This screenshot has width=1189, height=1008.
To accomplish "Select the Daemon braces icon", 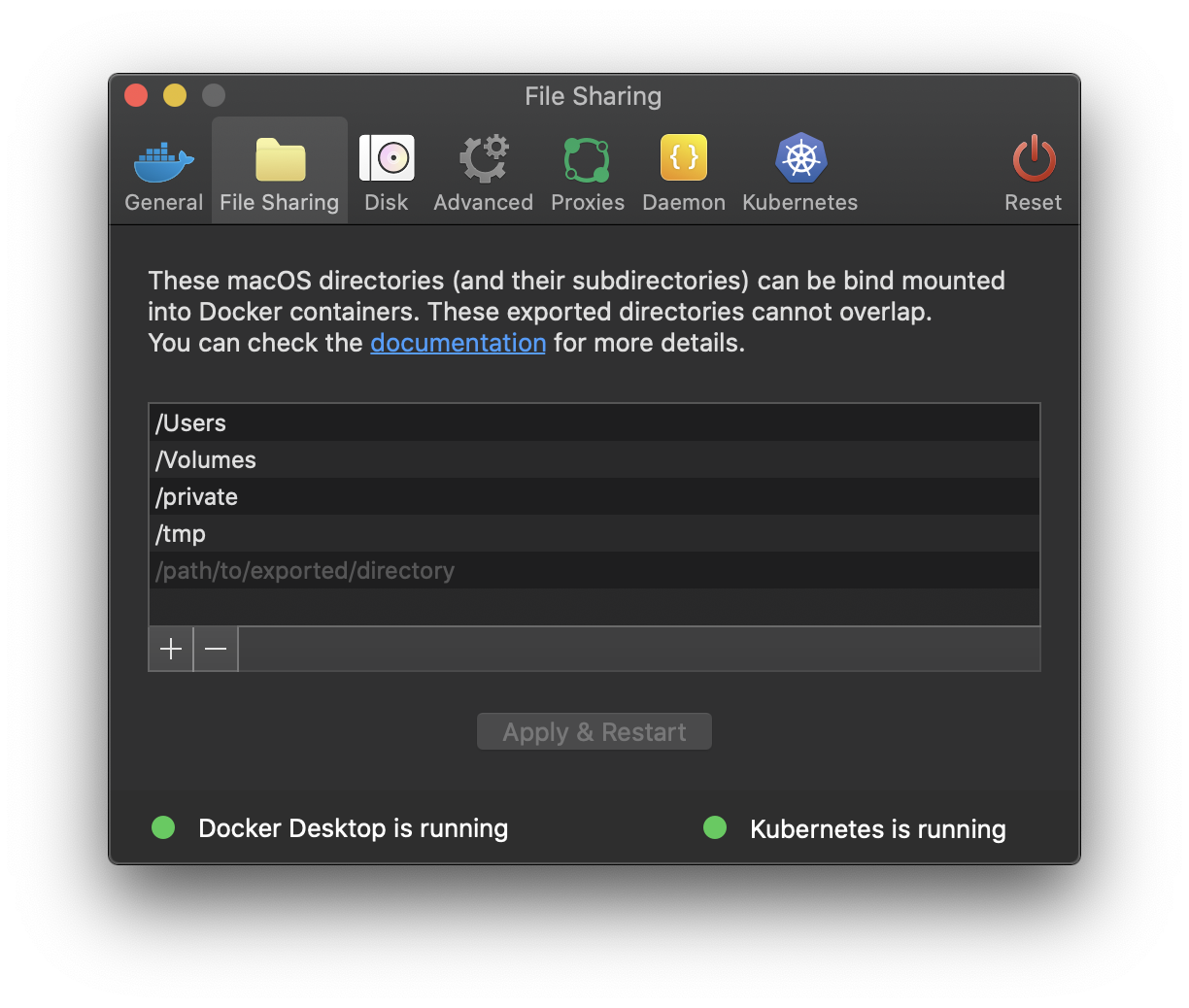I will coord(683,158).
